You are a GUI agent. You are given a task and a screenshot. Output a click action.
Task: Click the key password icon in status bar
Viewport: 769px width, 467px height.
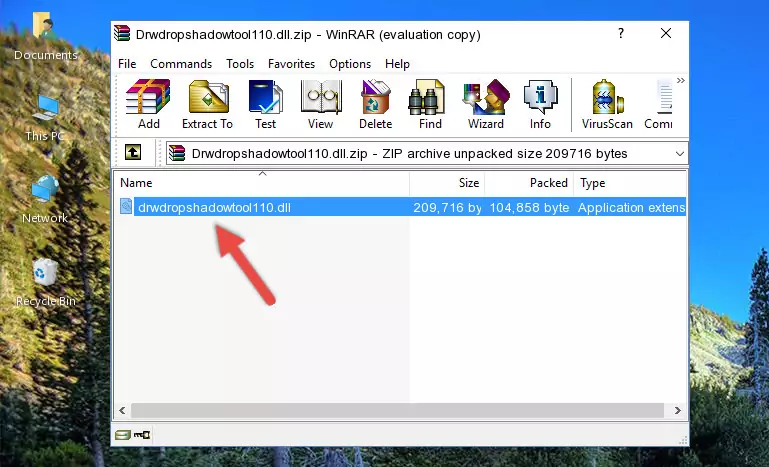pyautogui.click(x=142, y=435)
